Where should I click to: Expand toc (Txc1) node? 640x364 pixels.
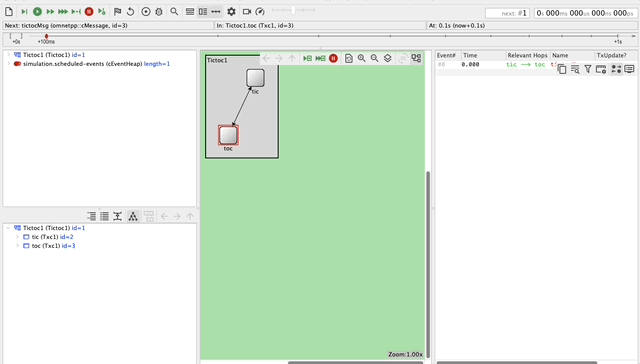click(x=18, y=246)
